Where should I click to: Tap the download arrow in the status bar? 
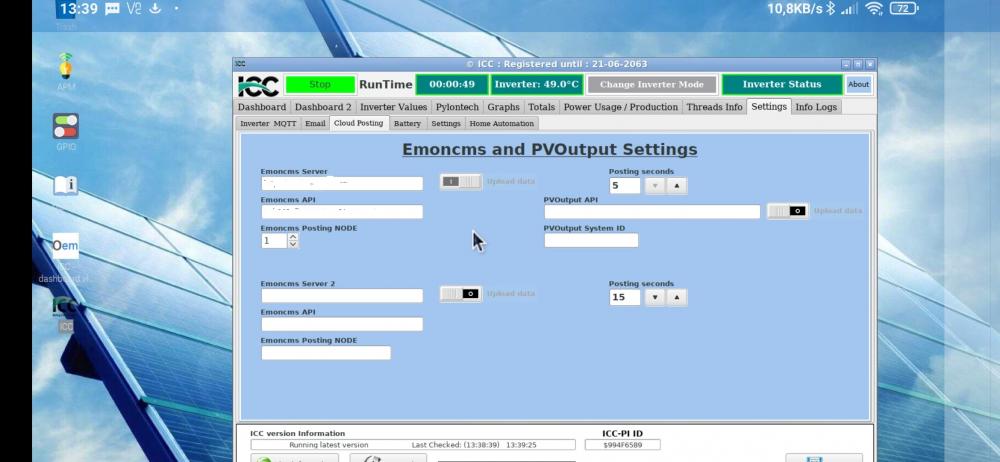pyautogui.click(x=154, y=8)
